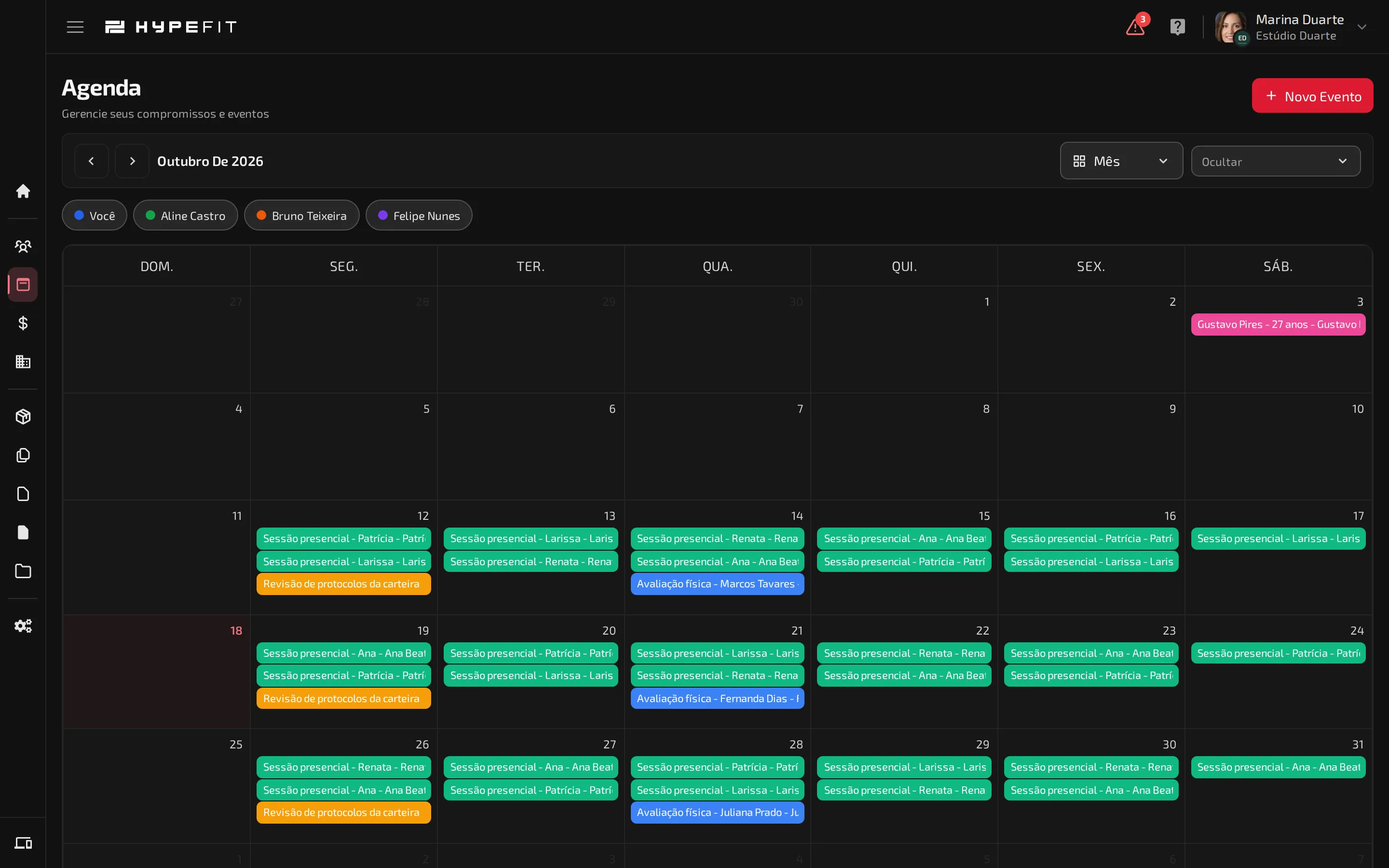Open the filled file icon in sidebar

[x=23, y=532]
